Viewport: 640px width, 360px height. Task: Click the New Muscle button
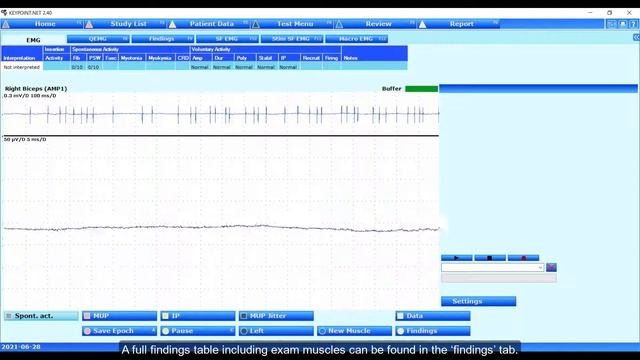click(x=354, y=331)
